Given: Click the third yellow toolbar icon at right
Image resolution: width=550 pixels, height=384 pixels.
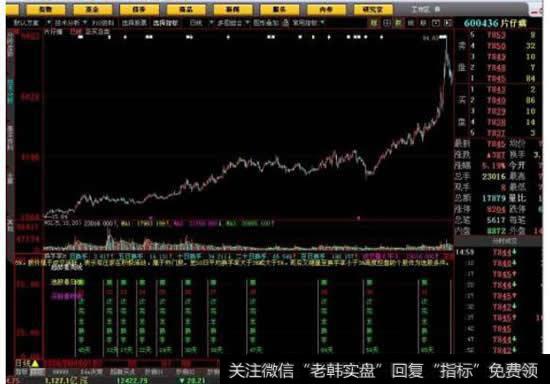Looking at the screenshot, I should click(398, 23).
